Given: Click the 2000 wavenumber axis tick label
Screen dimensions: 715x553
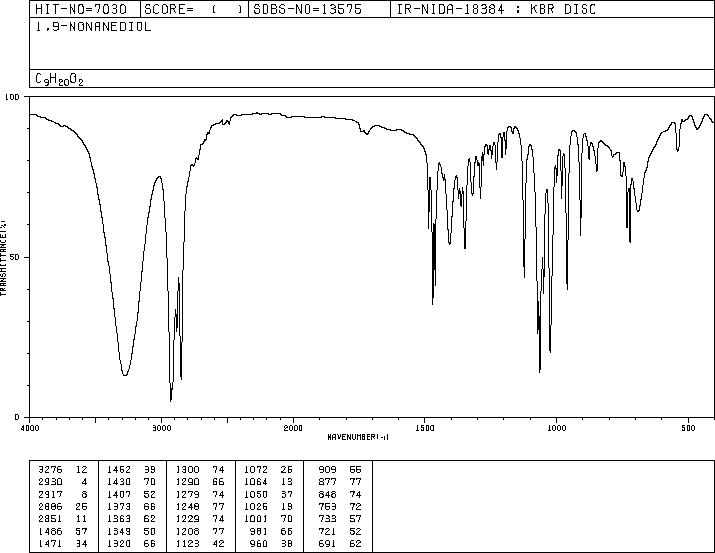Looking at the screenshot, I should point(293,428).
